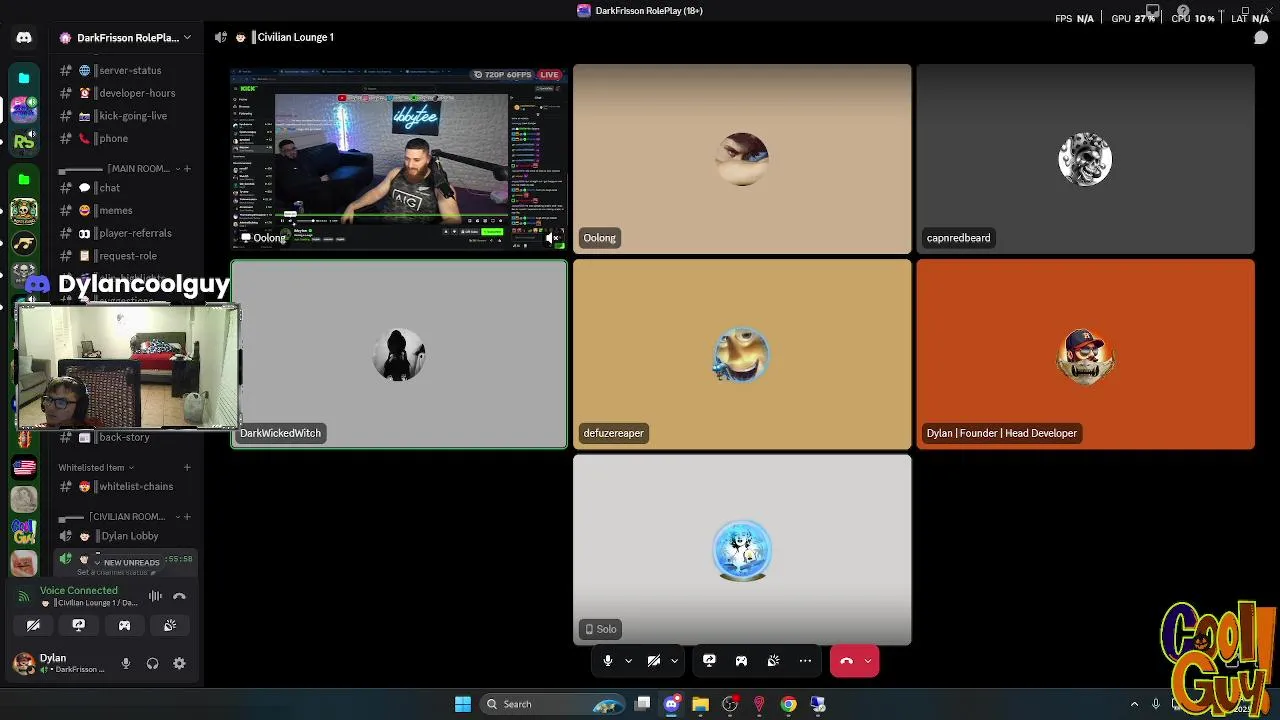Screen dimensions: 1280x720
Task: Join the Dylan Lobby voice channel
Action: click(x=124, y=536)
